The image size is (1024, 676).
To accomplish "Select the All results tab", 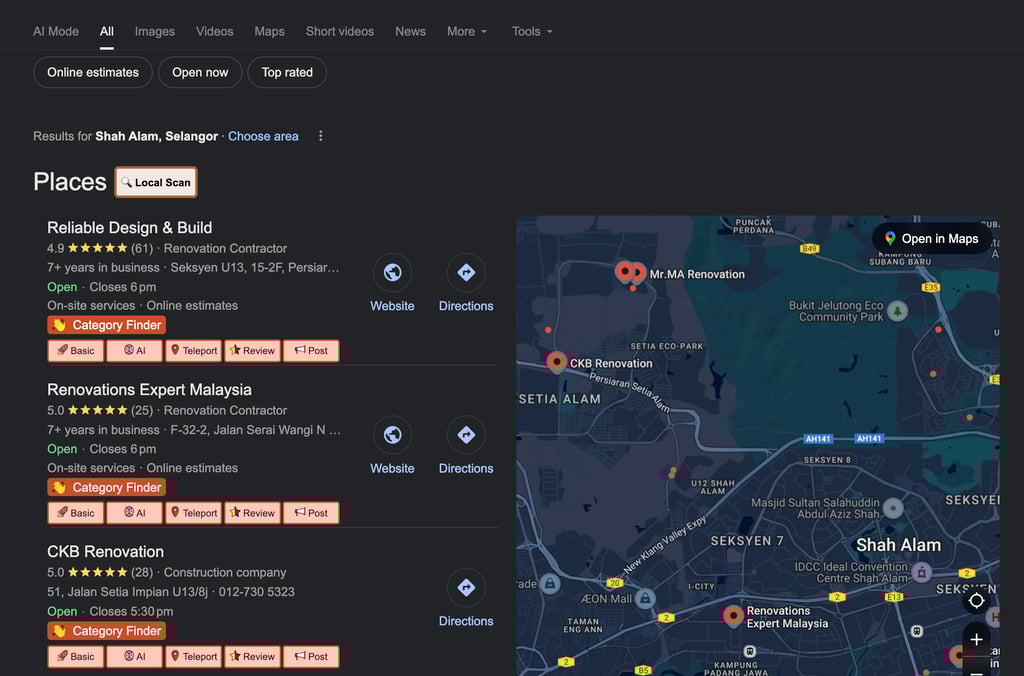I will point(106,31).
